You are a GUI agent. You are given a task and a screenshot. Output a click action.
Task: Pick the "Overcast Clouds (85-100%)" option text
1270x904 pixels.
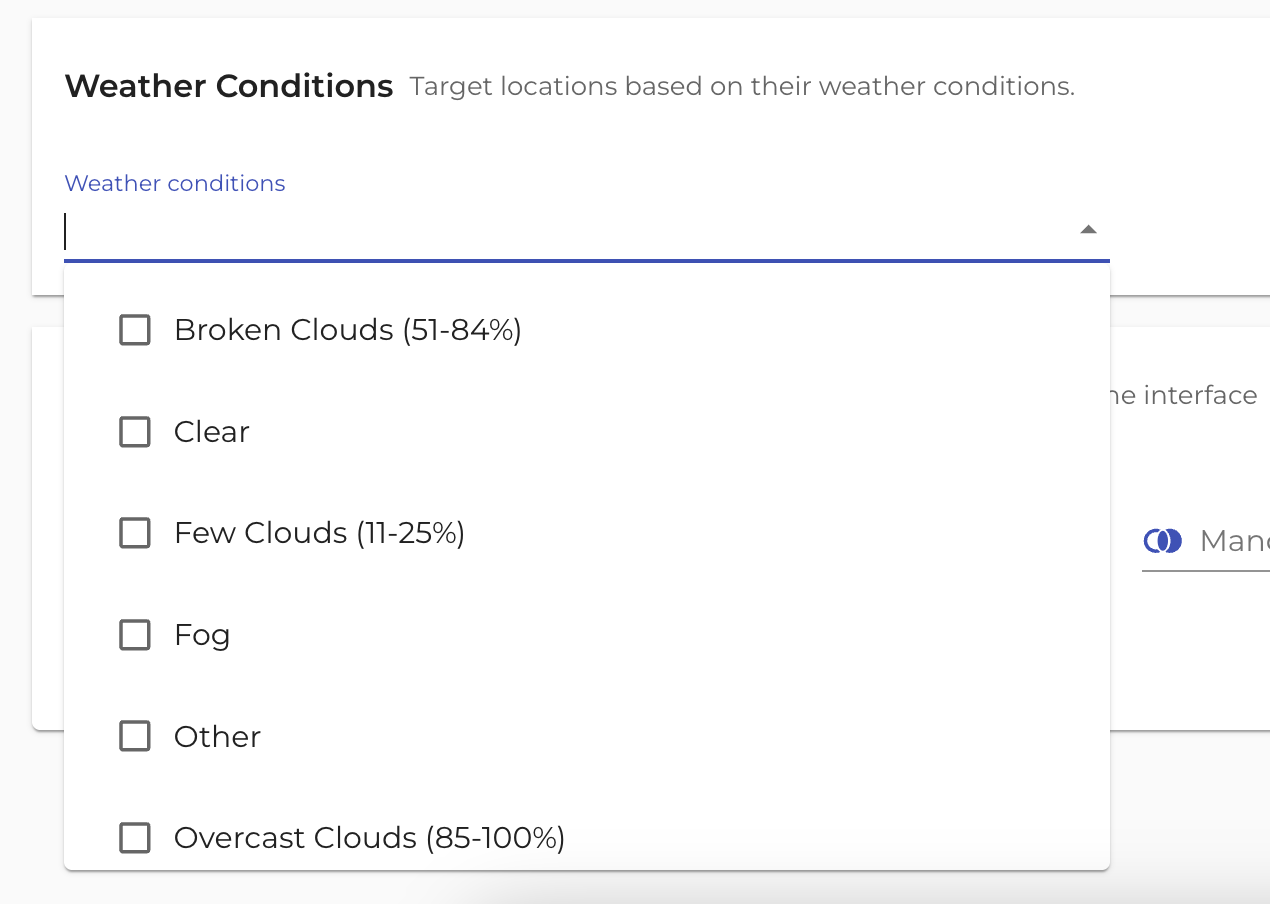[x=369, y=838]
